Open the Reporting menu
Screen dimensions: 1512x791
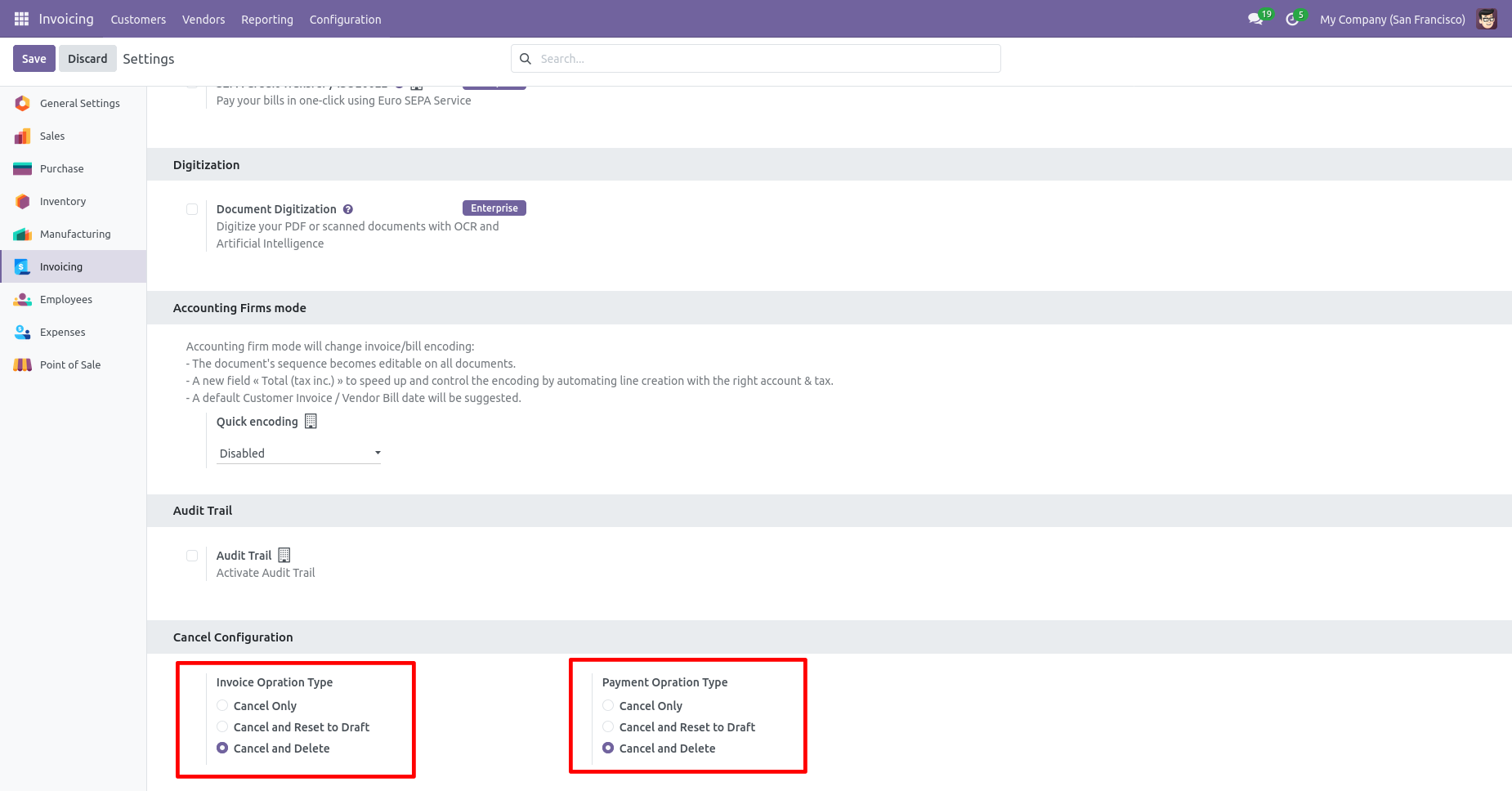click(x=267, y=19)
